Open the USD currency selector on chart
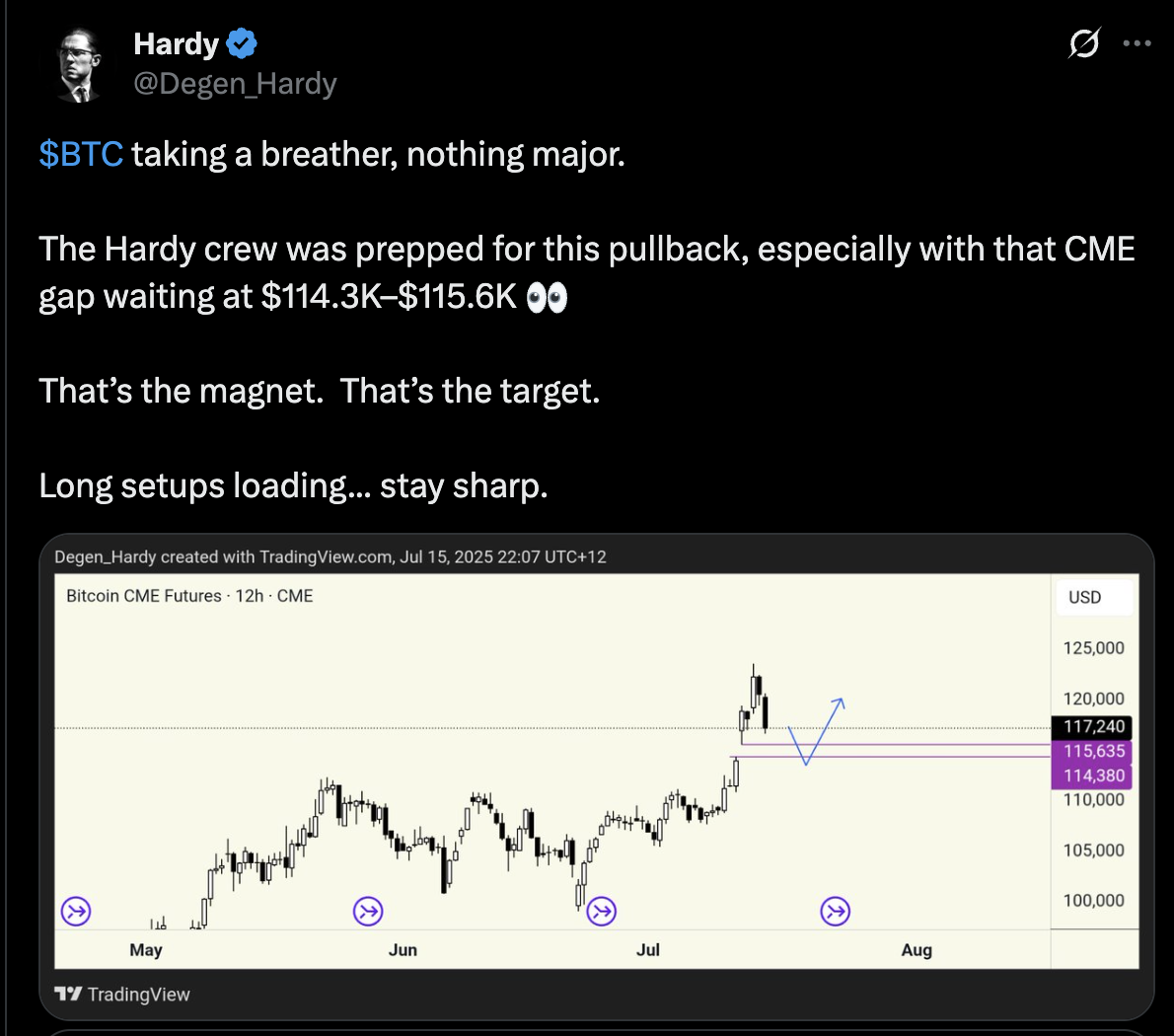1174x1036 pixels. point(1084,597)
